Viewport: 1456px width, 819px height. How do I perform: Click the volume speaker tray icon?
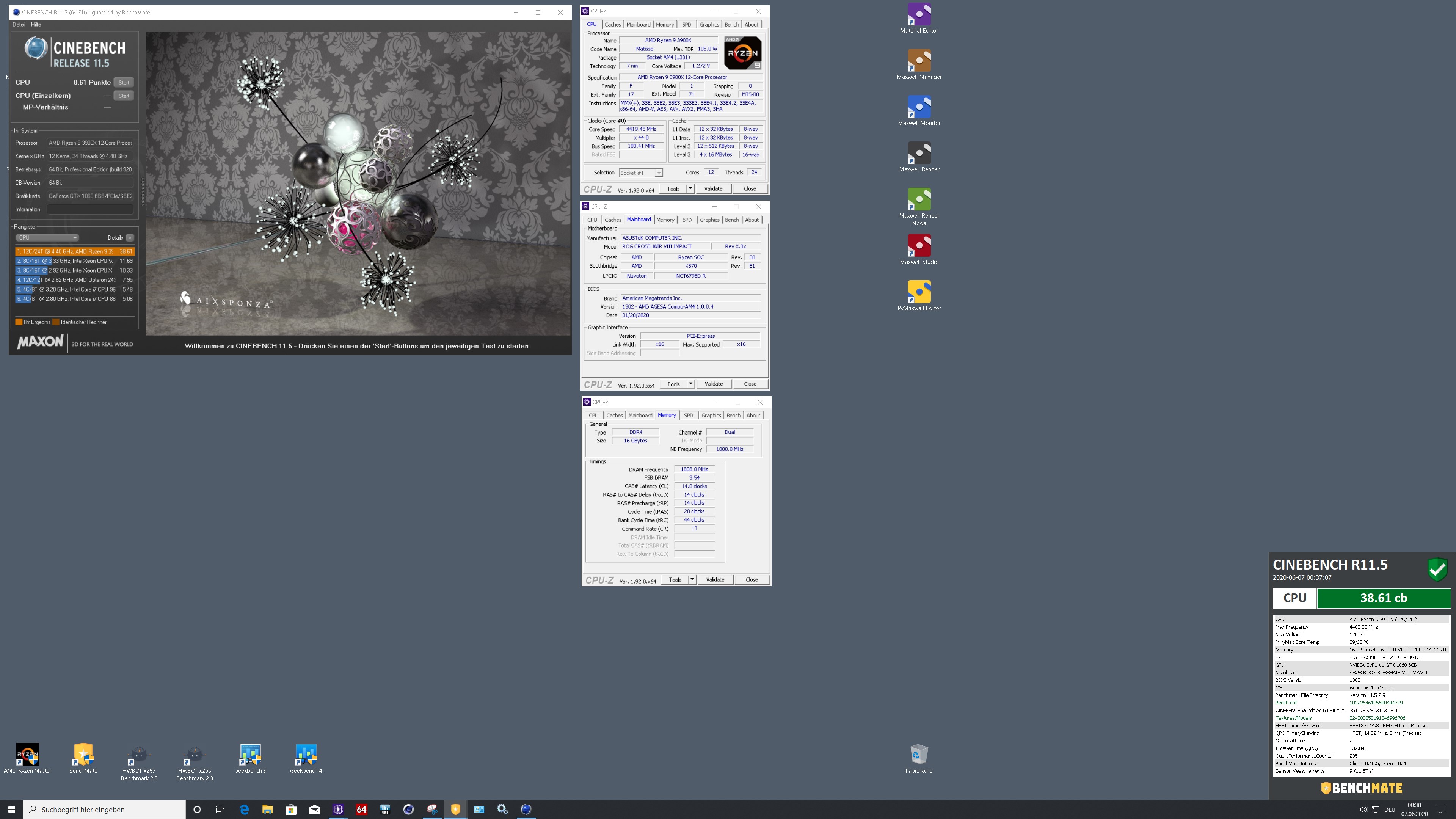[1363, 810]
